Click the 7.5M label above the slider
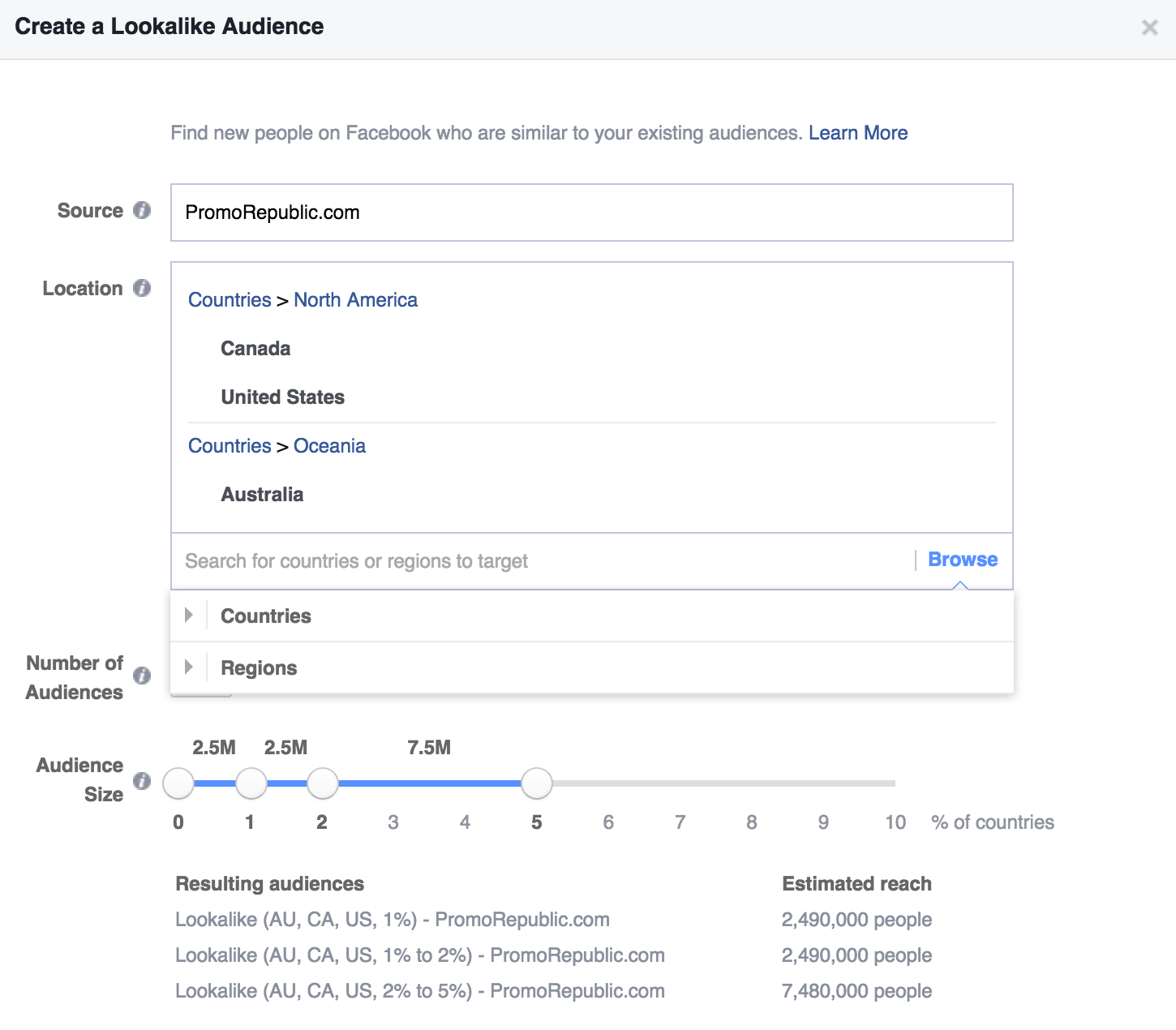 [429, 748]
